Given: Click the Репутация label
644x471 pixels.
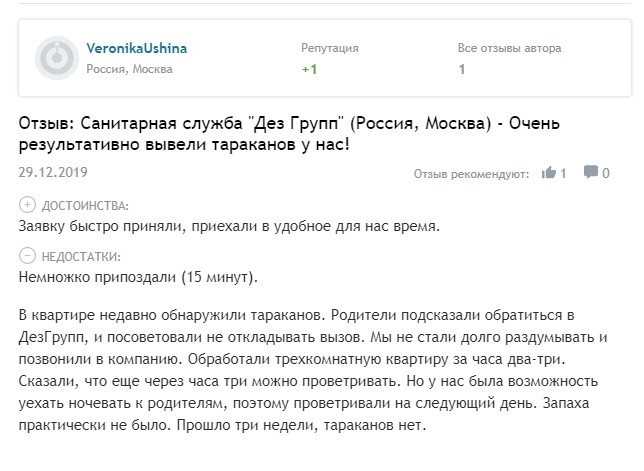Looking at the screenshot, I should pyautogui.click(x=329, y=48).
